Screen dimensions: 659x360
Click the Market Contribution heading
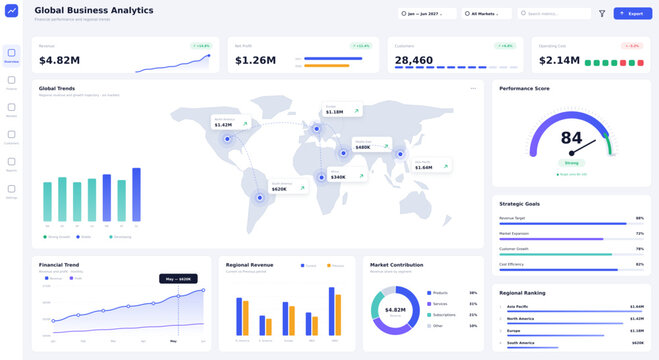pos(396,265)
